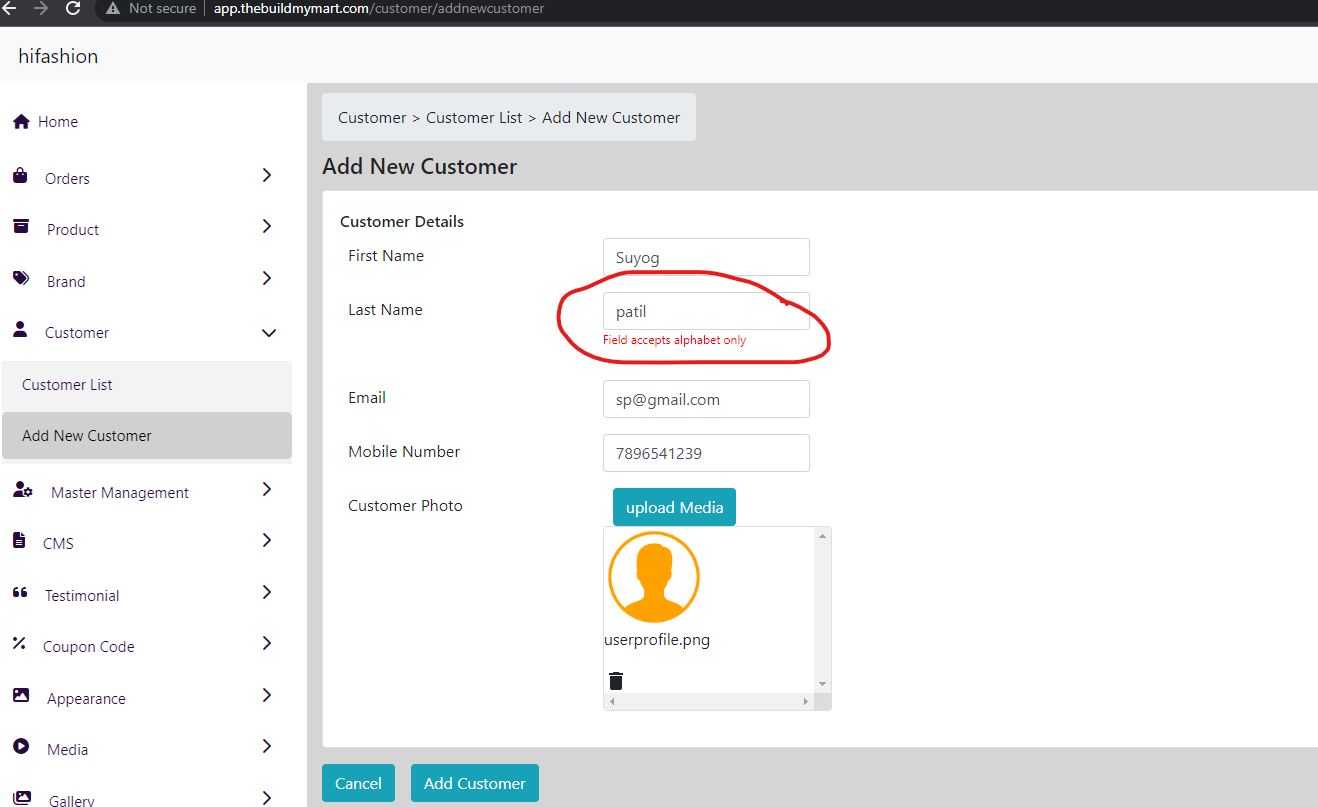Expand the Media menu chevron
This screenshot has height=807, width=1318.
coord(267,746)
